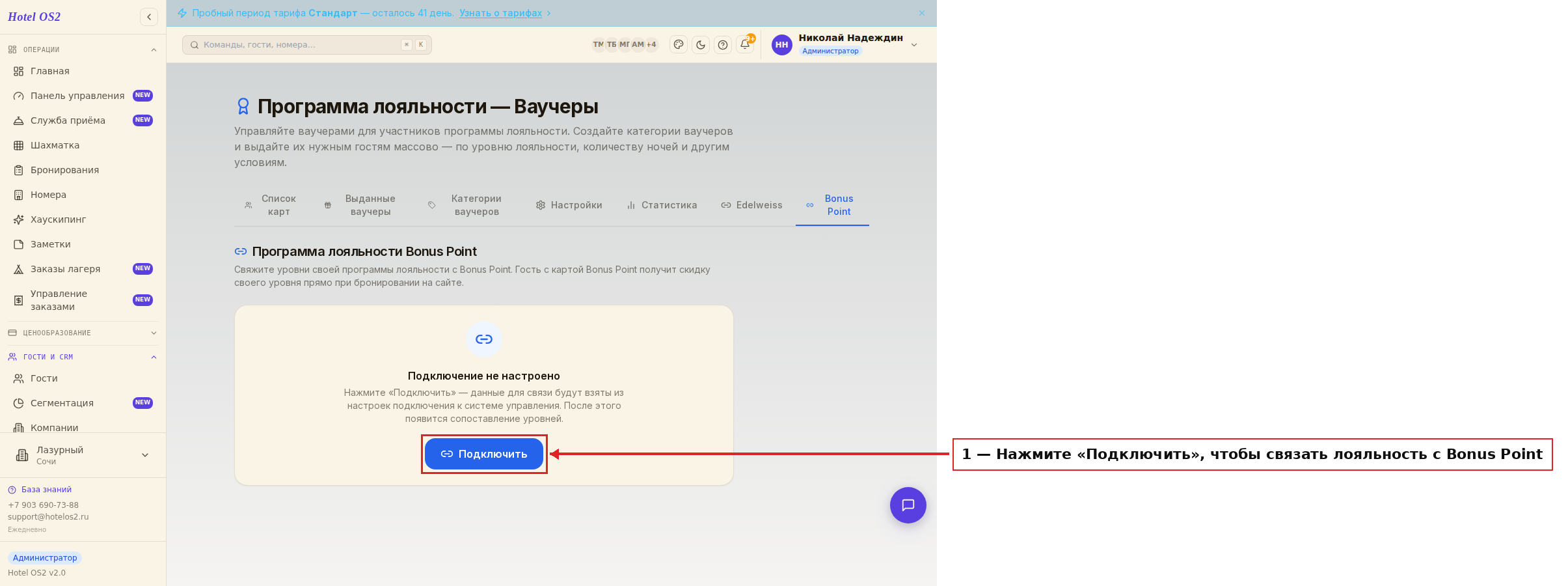This screenshot has width=1568, height=586.
Task: Go to Шахматка in the sidebar
Action: 83,145
